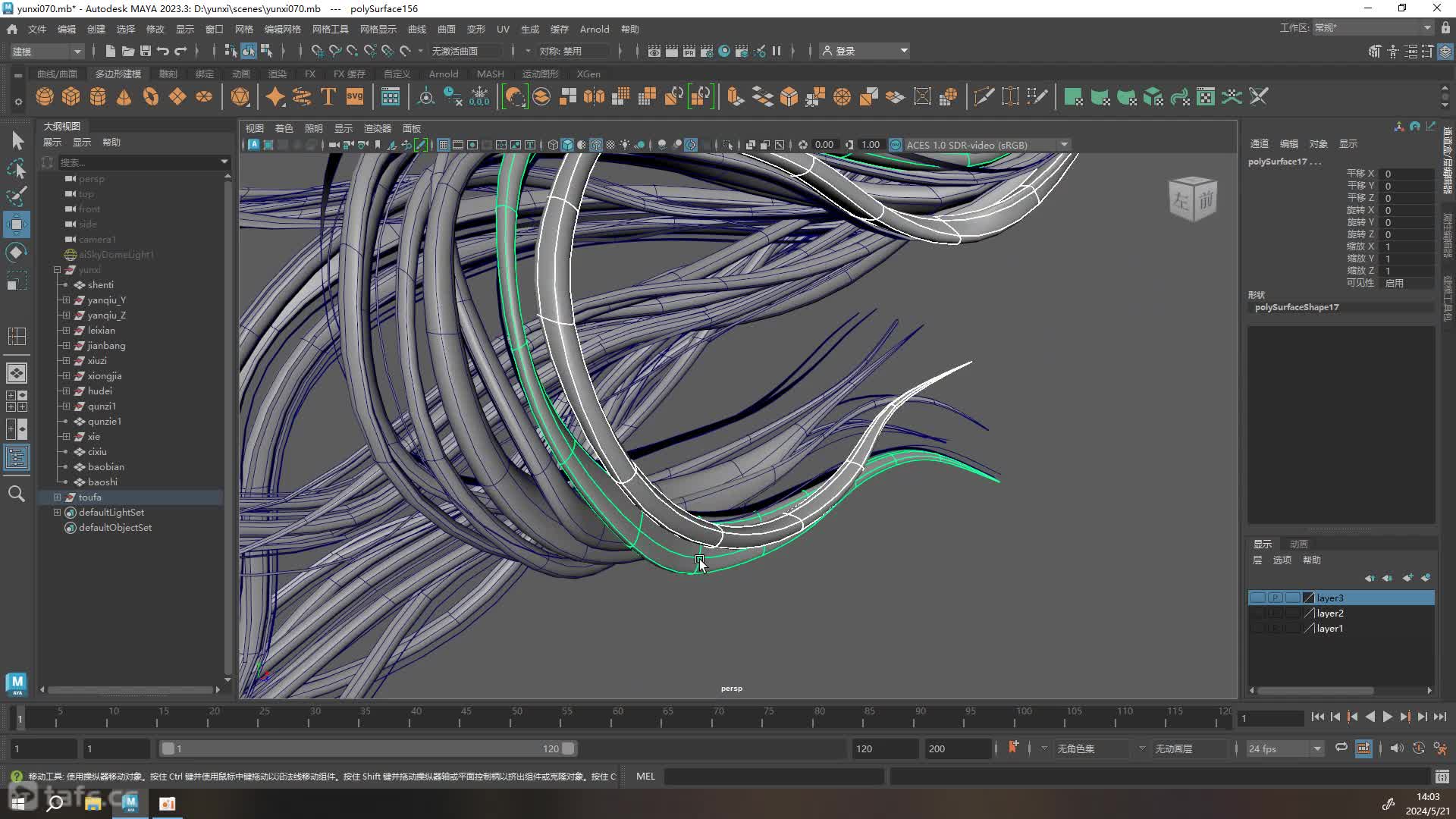
Task: Activate the Select tool in toolbox
Action: 17,141
